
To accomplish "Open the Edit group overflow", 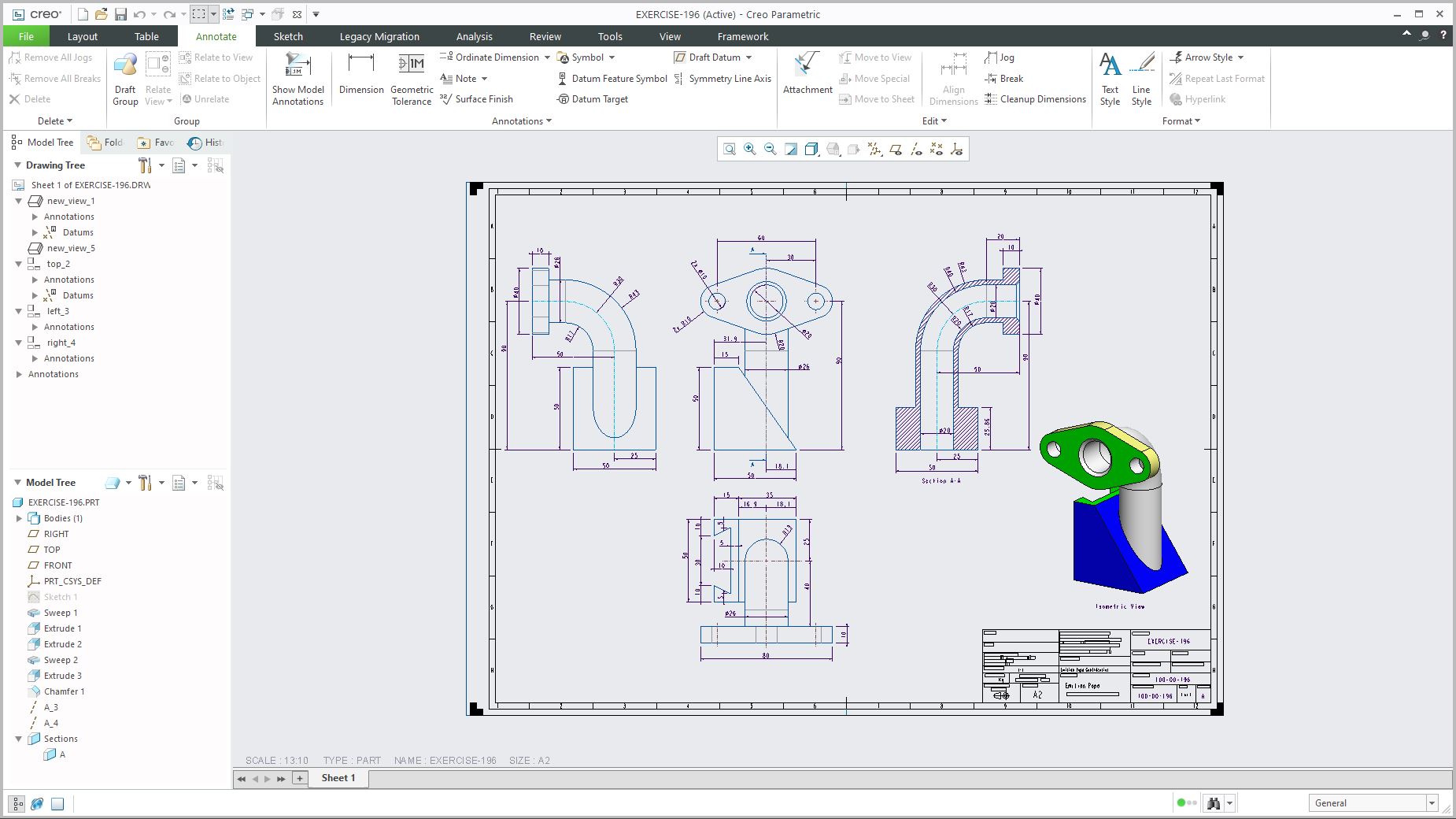I will [934, 121].
